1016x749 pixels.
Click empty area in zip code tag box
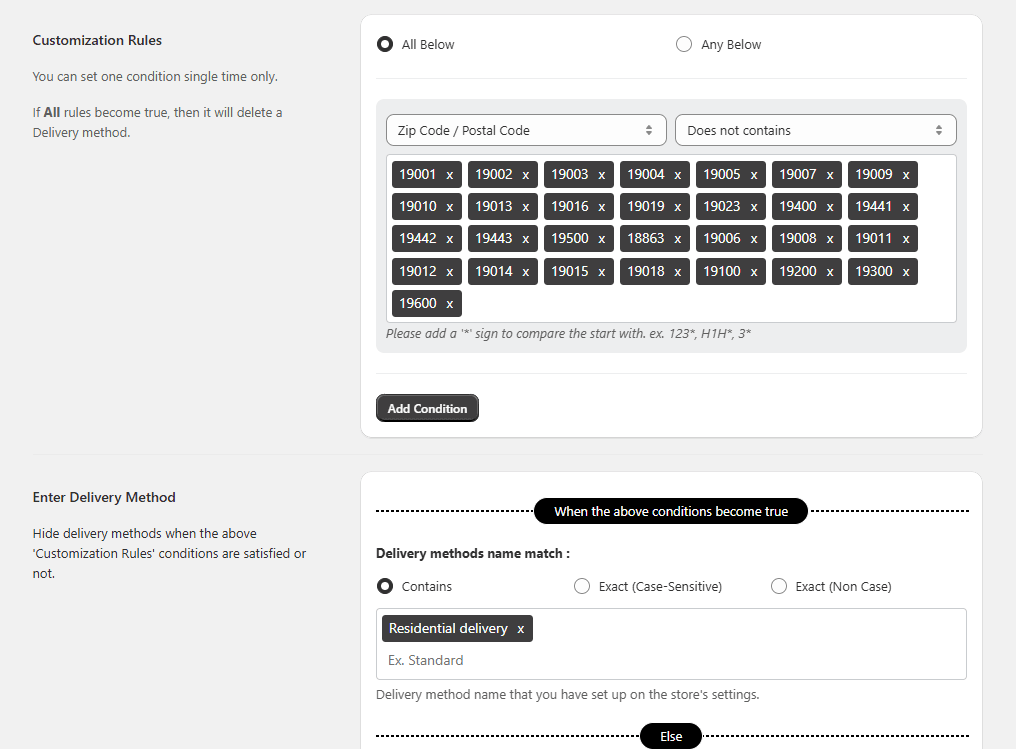click(x=700, y=303)
